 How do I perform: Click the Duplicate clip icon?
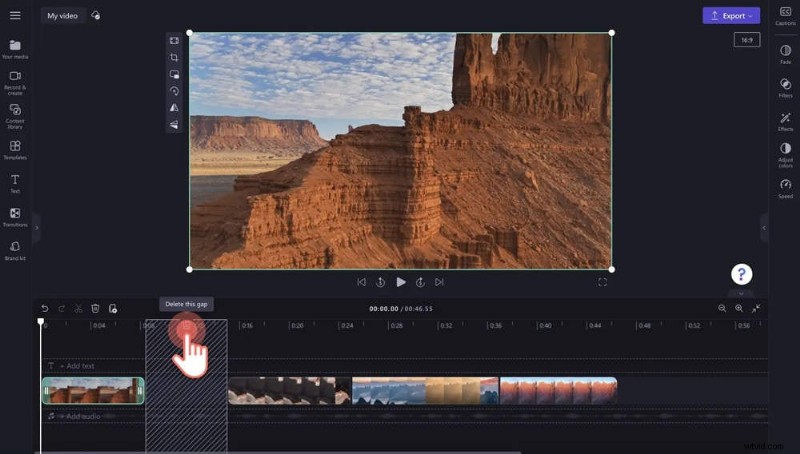pos(113,308)
